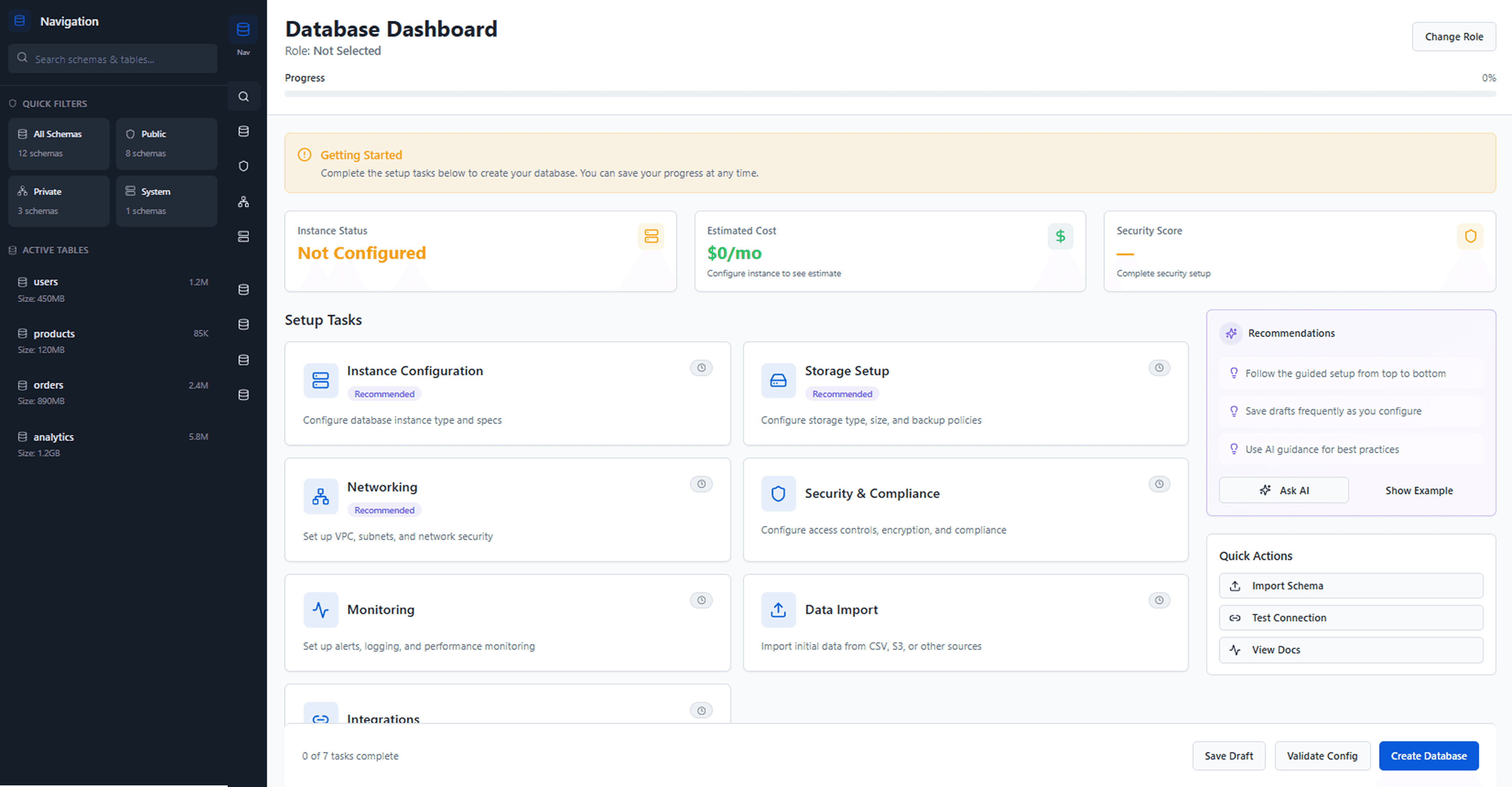Click the Nav database icon in the sidebar strip
The width and height of the screenshot is (1512, 787).
(243, 29)
